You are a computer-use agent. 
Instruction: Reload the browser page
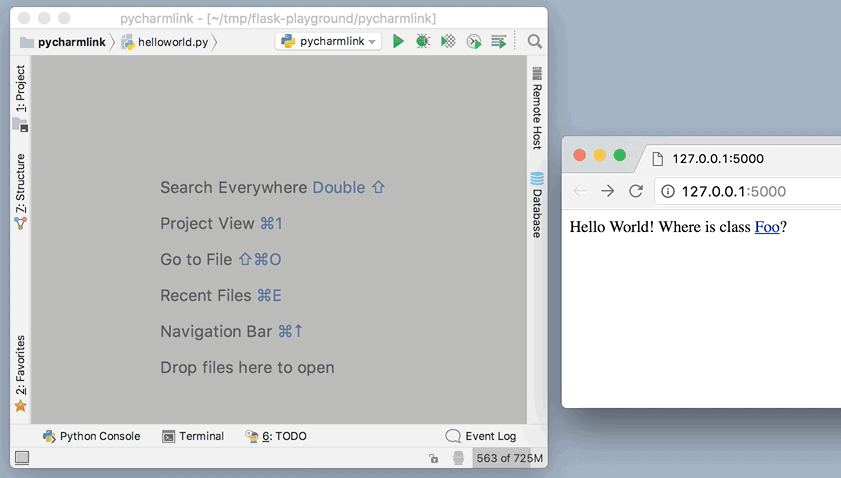tap(636, 191)
